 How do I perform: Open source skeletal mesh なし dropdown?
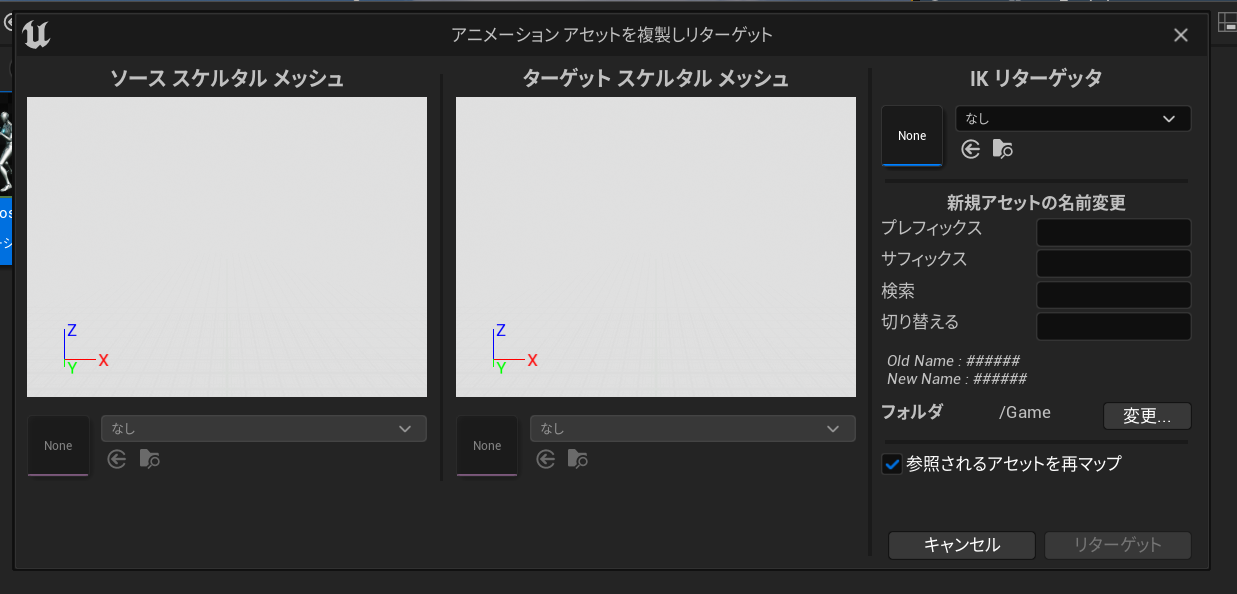[263, 429]
